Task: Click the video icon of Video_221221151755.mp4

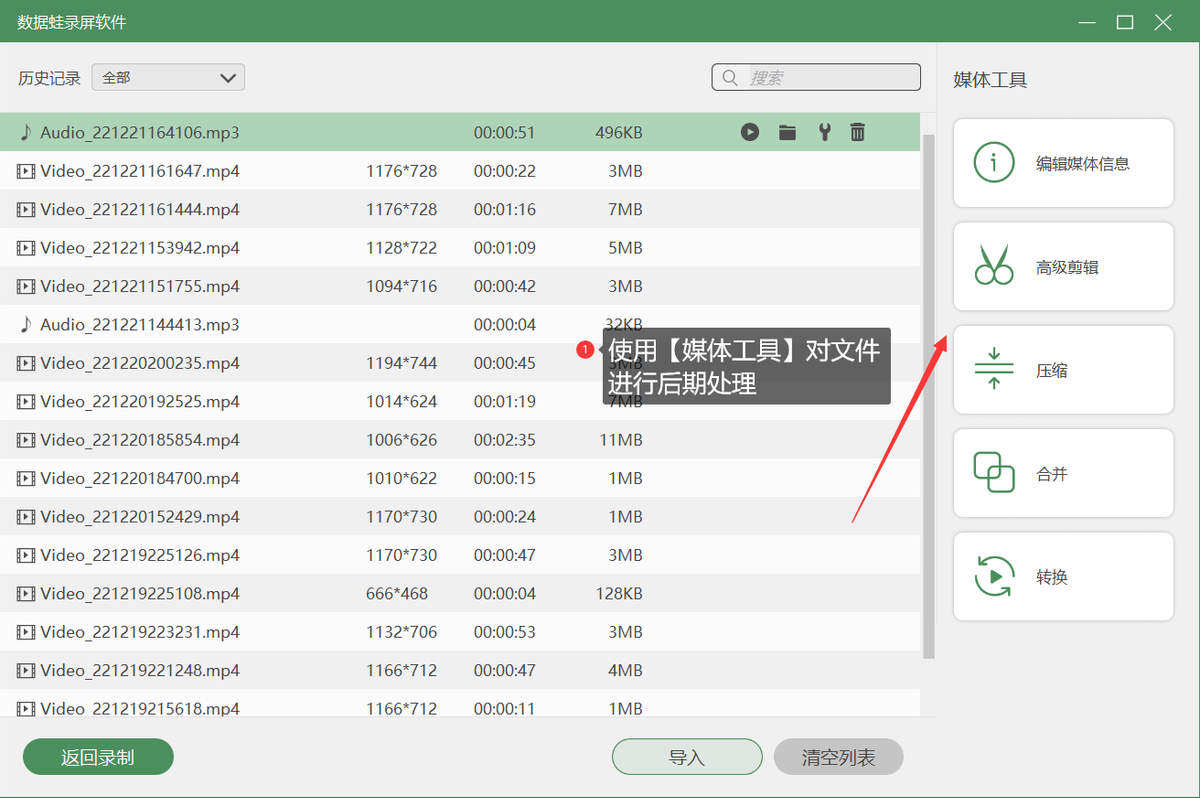Action: (x=26, y=286)
